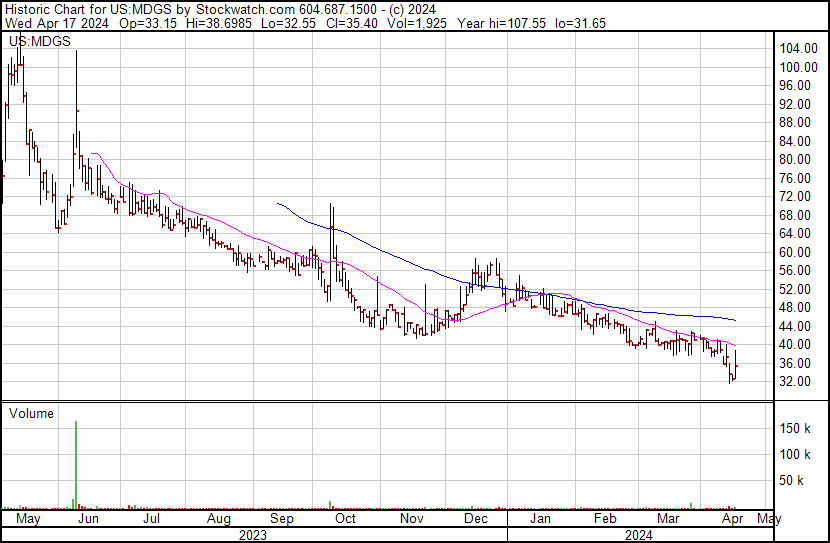Click the 50 k volume axis label
830x543 pixels.
pos(797,481)
